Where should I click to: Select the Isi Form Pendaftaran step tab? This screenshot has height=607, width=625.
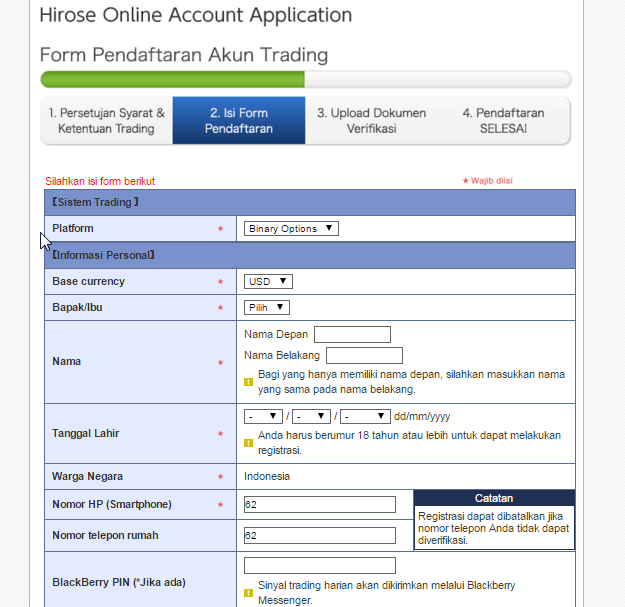(x=239, y=120)
